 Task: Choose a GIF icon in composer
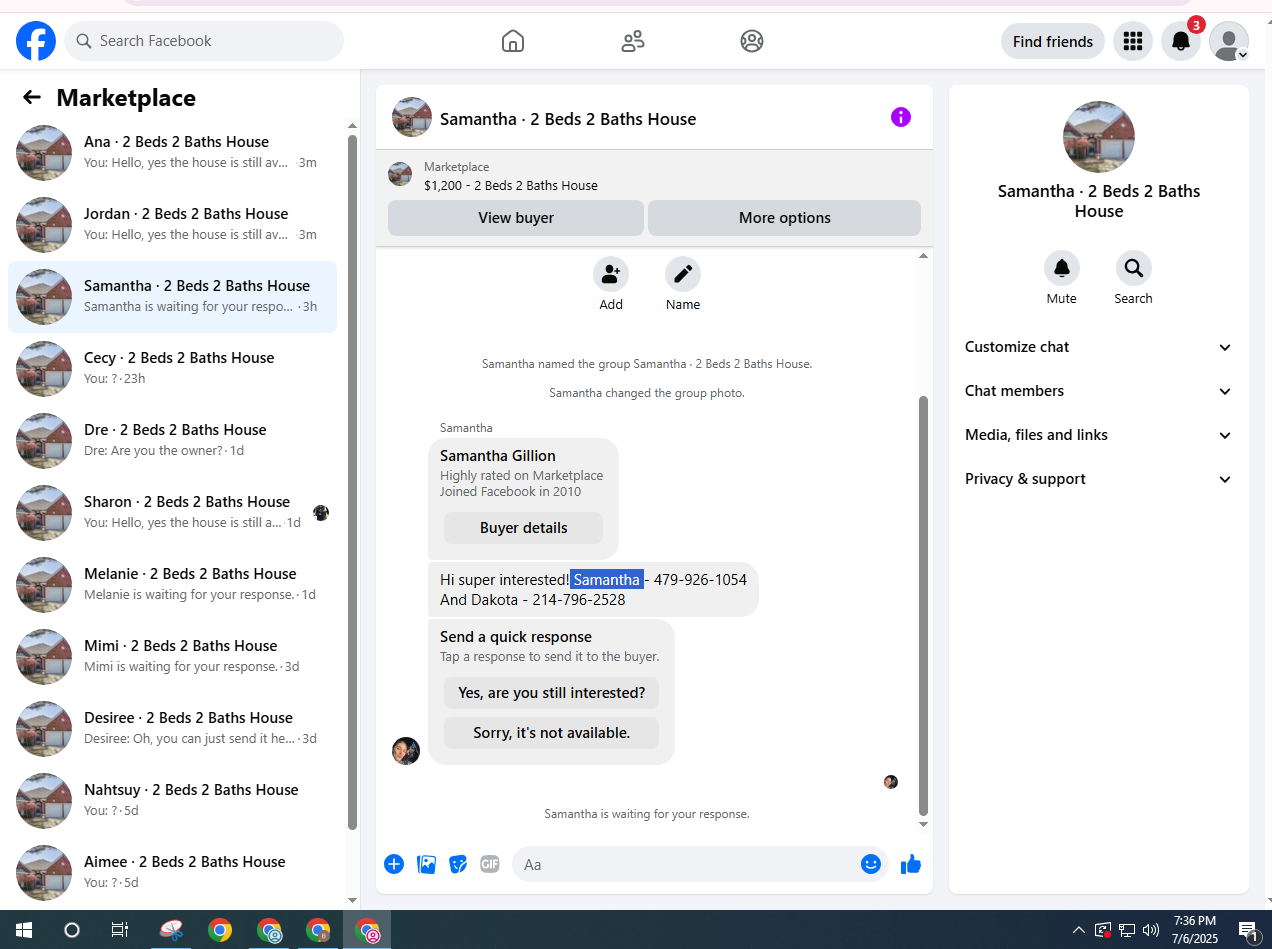tap(489, 864)
